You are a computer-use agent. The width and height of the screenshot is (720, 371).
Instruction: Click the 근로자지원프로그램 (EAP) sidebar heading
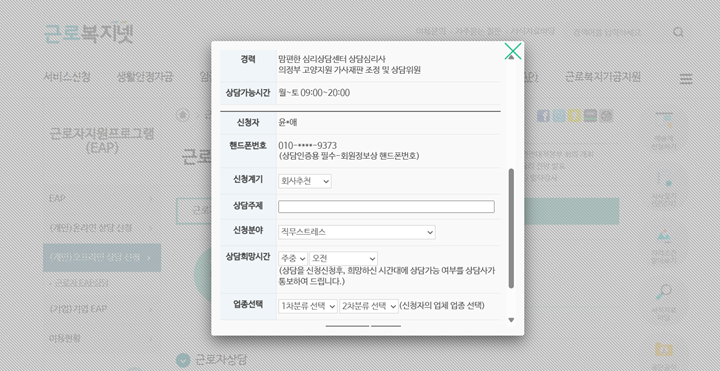pyautogui.click(x=102, y=141)
